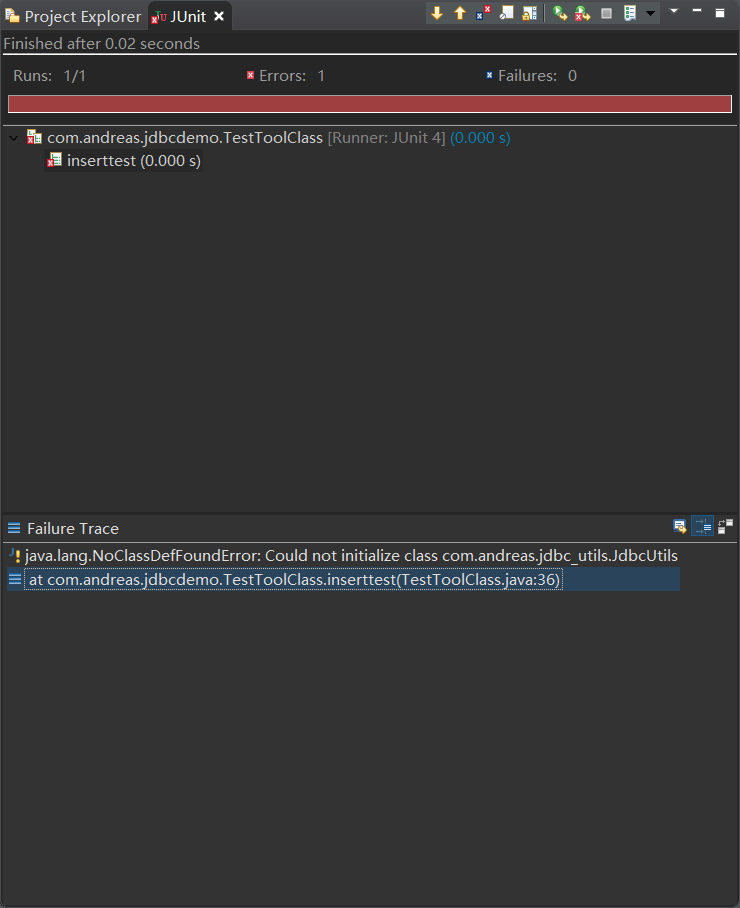
Task: Click the blue Failures marker icon
Action: (489, 75)
